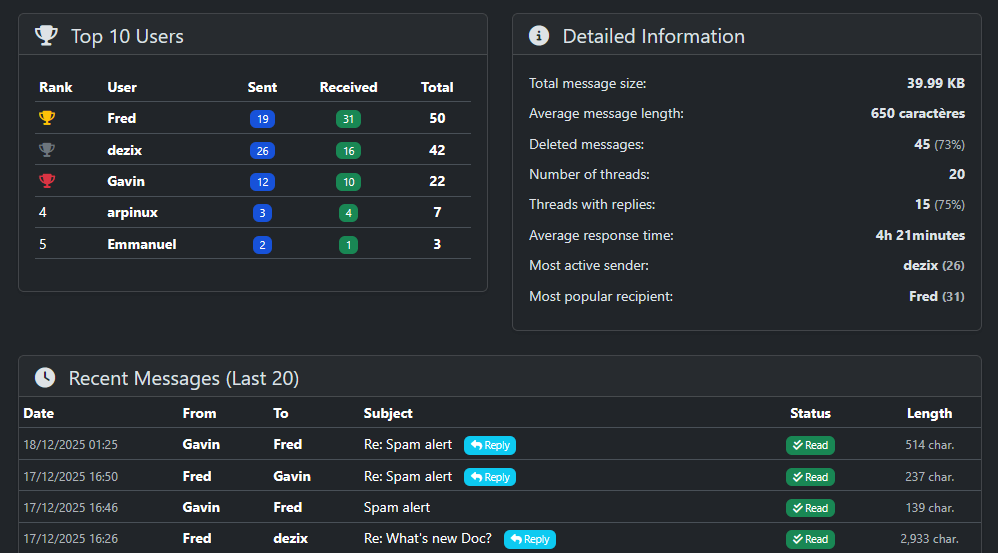Viewport: 998px width, 553px height.
Task: Click the gold trophy next to Fred
Action: (47, 118)
